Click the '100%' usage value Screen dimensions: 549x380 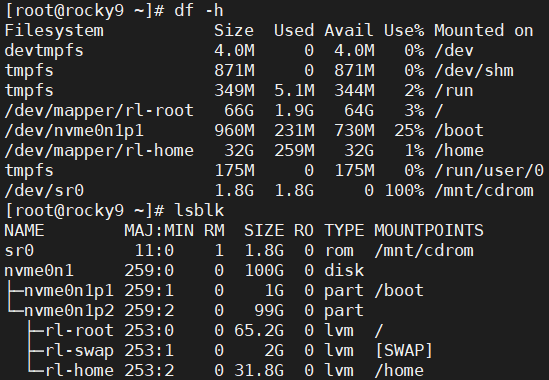404,191
